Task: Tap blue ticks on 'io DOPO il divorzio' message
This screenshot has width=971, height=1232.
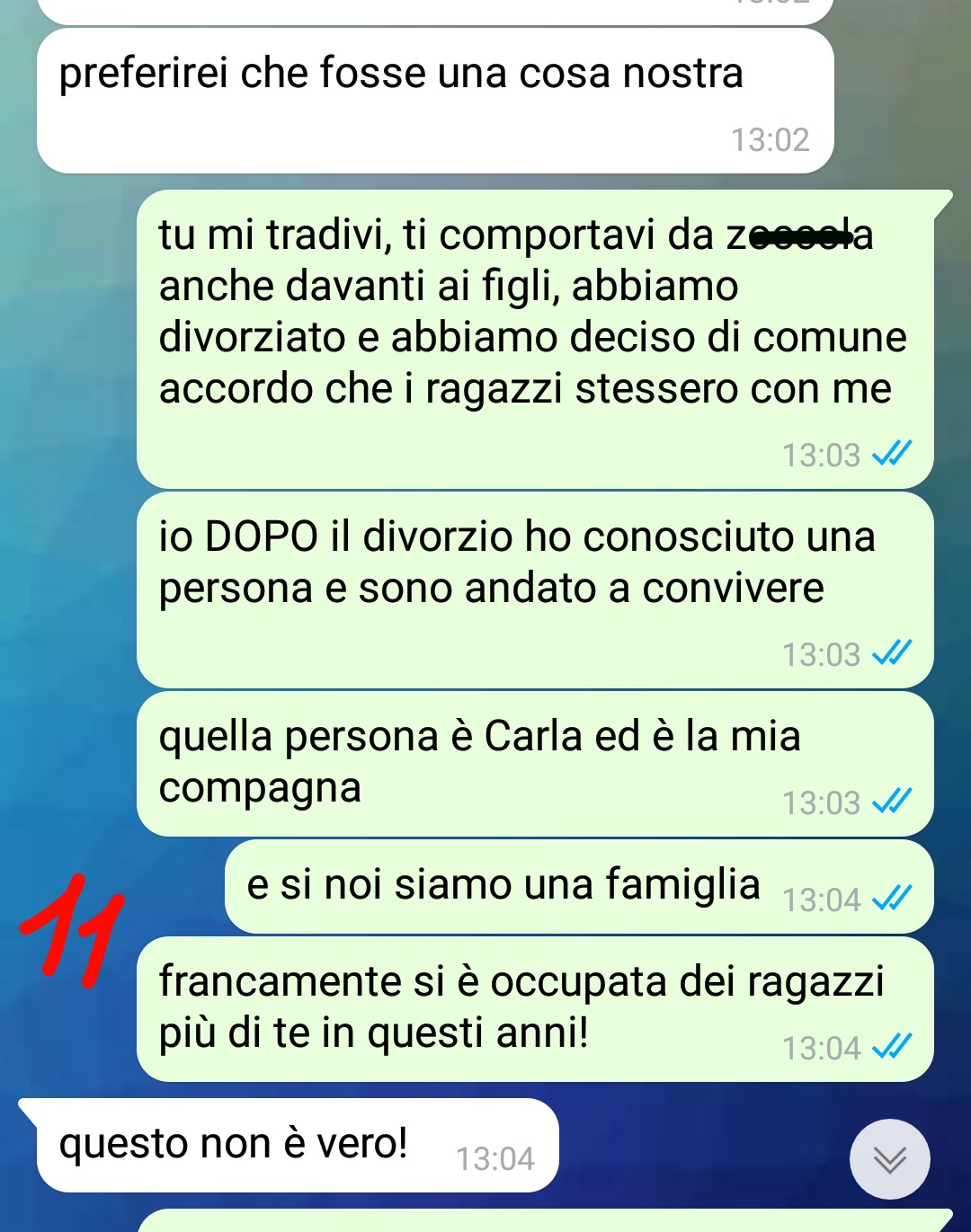Action: pyautogui.click(x=893, y=653)
